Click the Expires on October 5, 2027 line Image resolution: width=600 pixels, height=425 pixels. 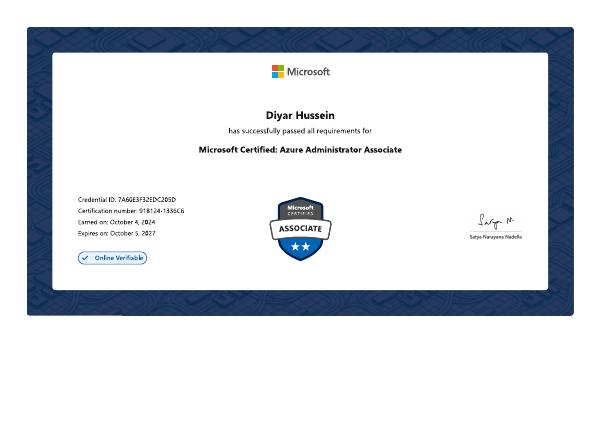116,233
